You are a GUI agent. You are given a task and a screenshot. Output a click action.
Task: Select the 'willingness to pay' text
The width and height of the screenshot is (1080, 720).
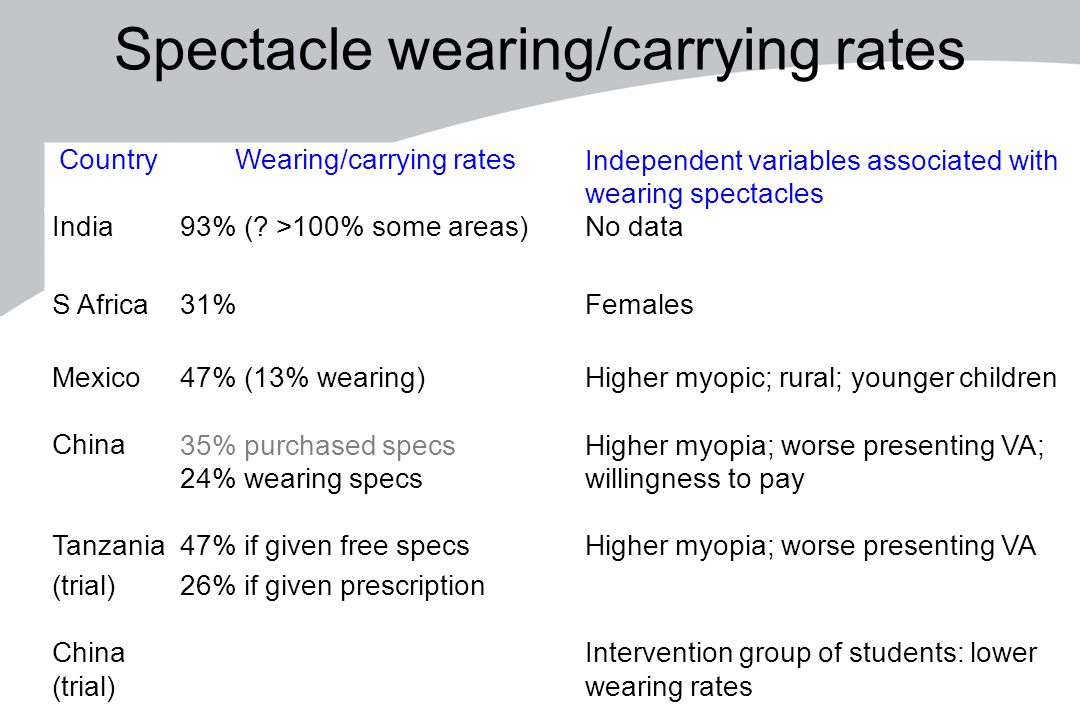pos(695,479)
